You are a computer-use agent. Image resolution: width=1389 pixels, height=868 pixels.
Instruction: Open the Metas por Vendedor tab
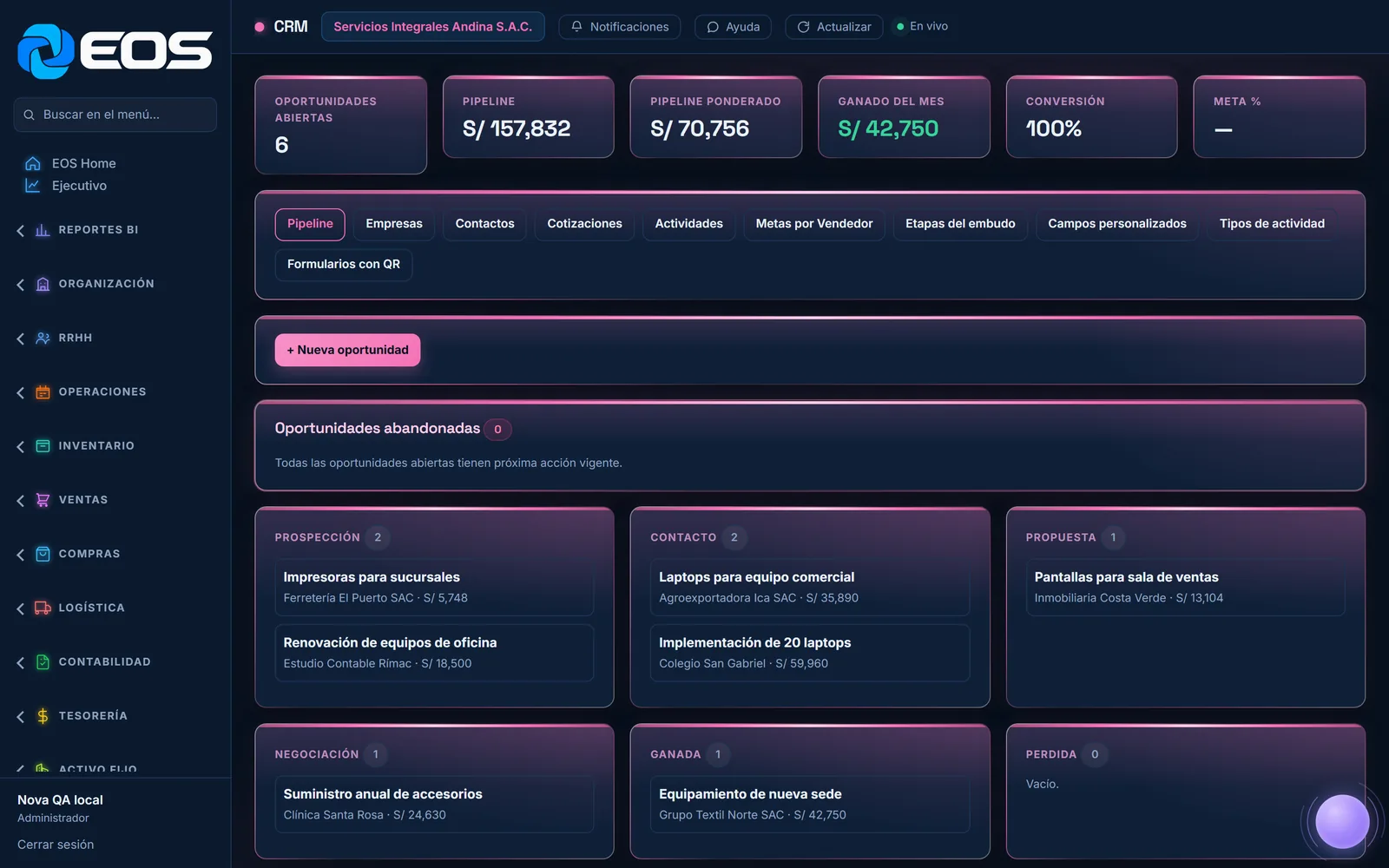814,224
